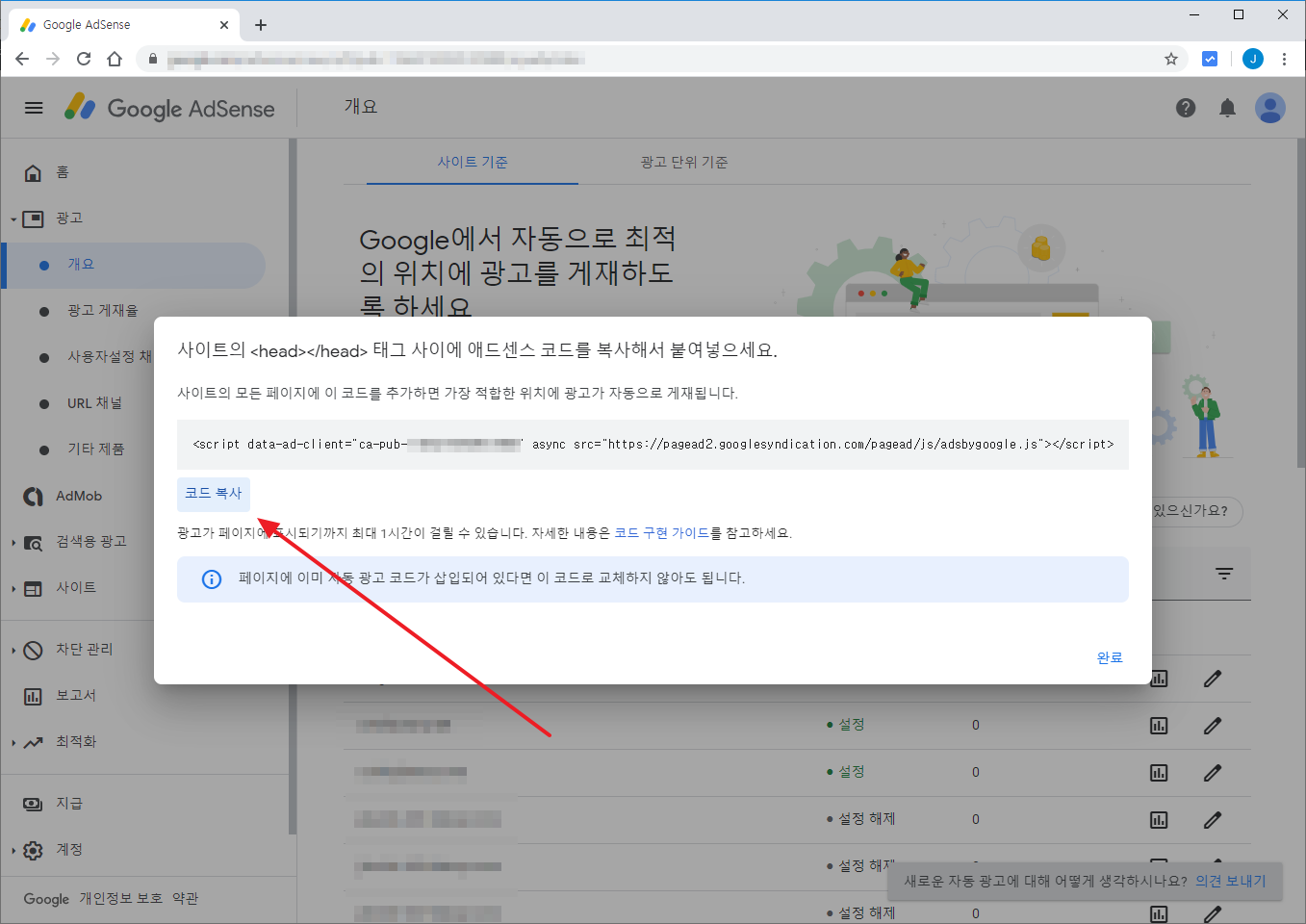Click the 최적화 trend icon
Viewport: 1306px width, 924px height.
pyautogui.click(x=33, y=742)
